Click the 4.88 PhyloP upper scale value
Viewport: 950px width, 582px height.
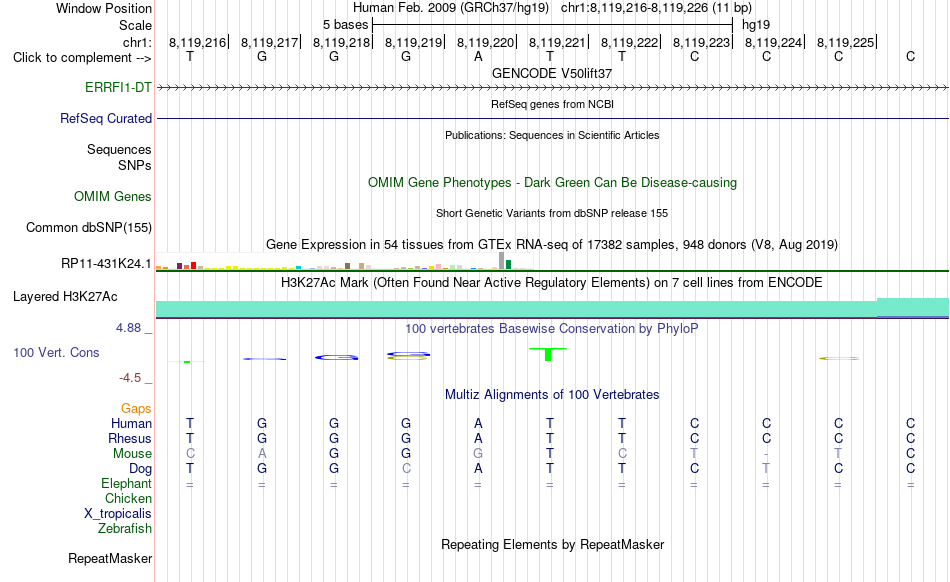tap(128, 328)
